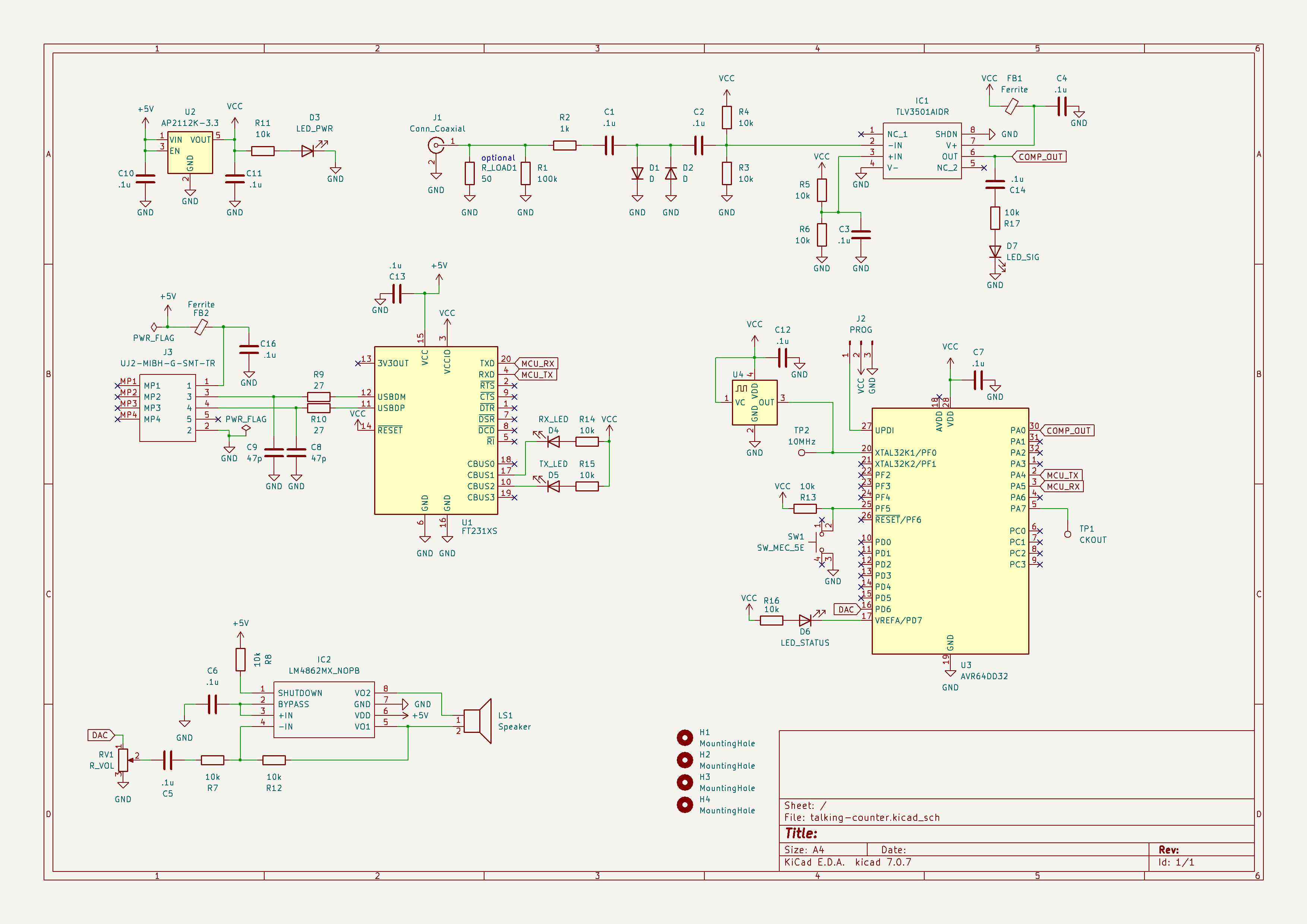
Task: Click the H4 mounting hole symbol
Action: [x=685, y=804]
